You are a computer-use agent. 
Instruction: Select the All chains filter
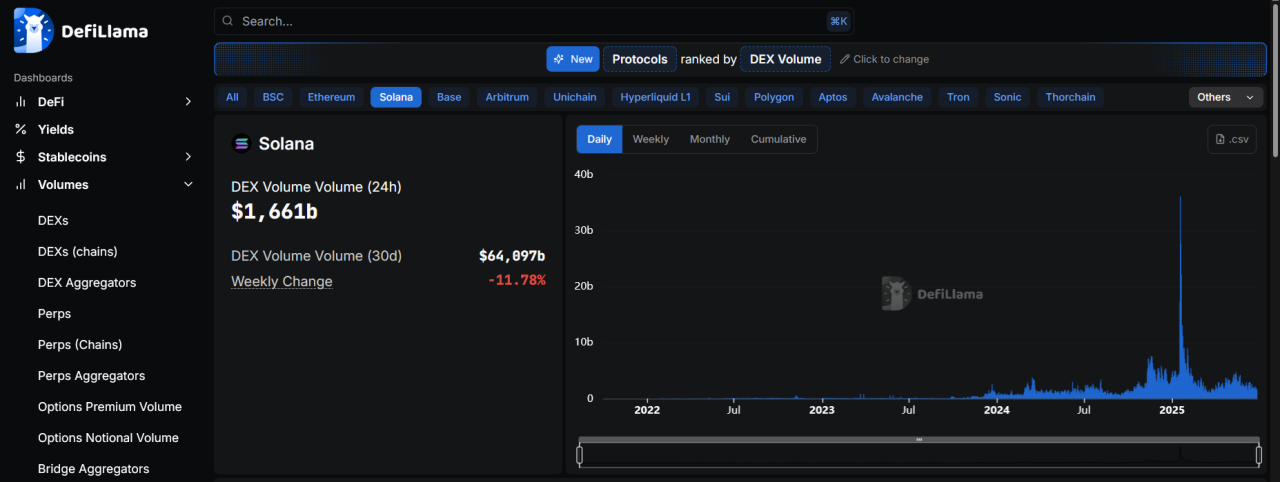click(x=232, y=97)
